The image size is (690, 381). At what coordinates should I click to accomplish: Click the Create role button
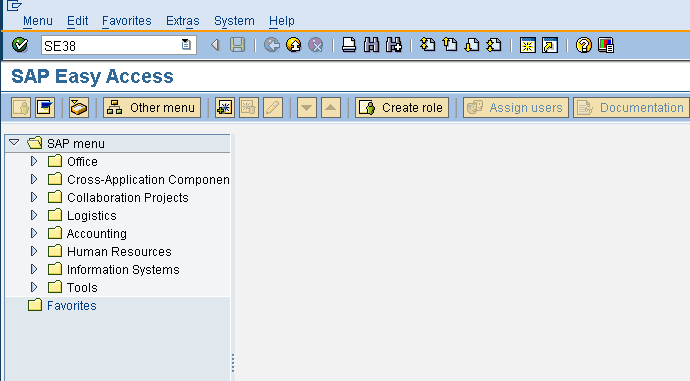click(x=402, y=107)
